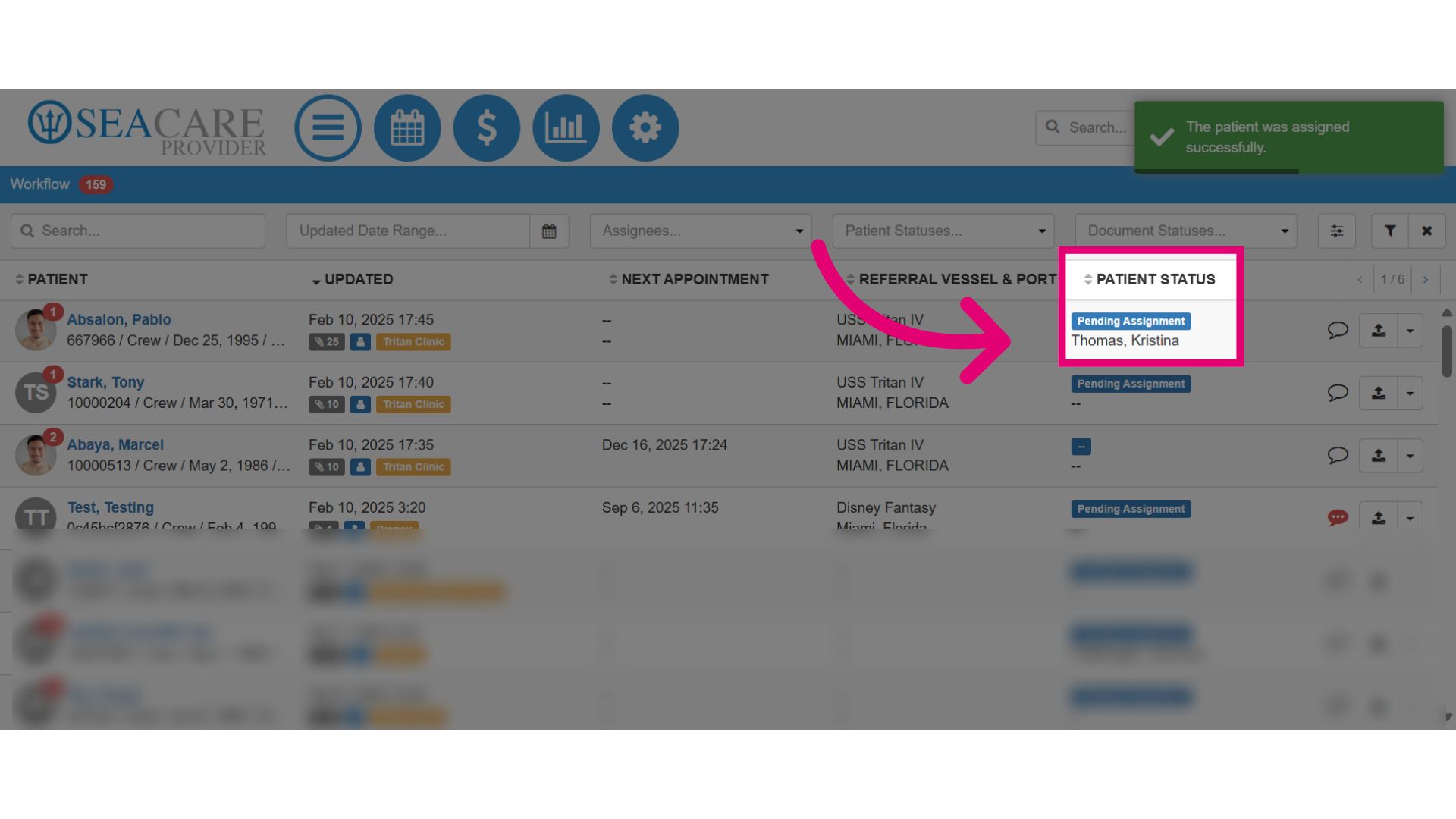
Task: Apply filters with the funnel icon
Action: pos(1390,231)
